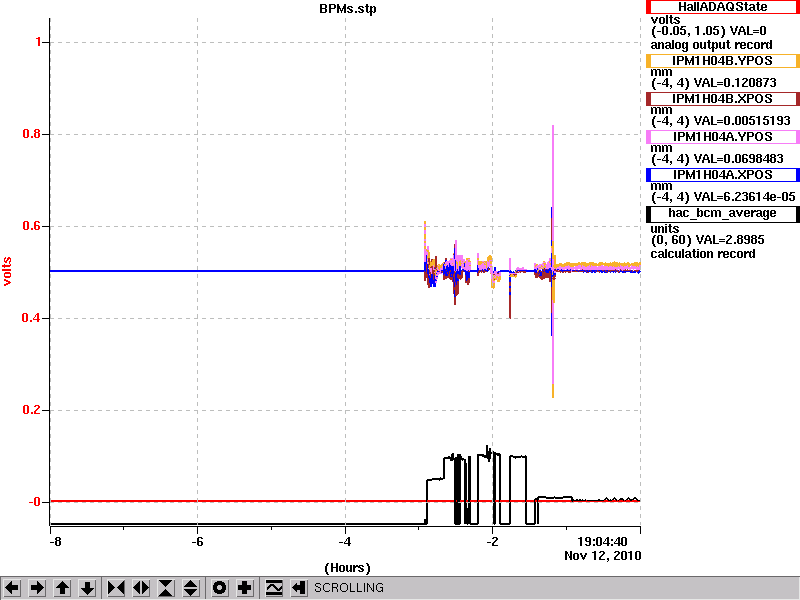Click the (-0.05, 1.05) VAL=0 readout
The image size is (800, 600).
click(x=709, y=31)
